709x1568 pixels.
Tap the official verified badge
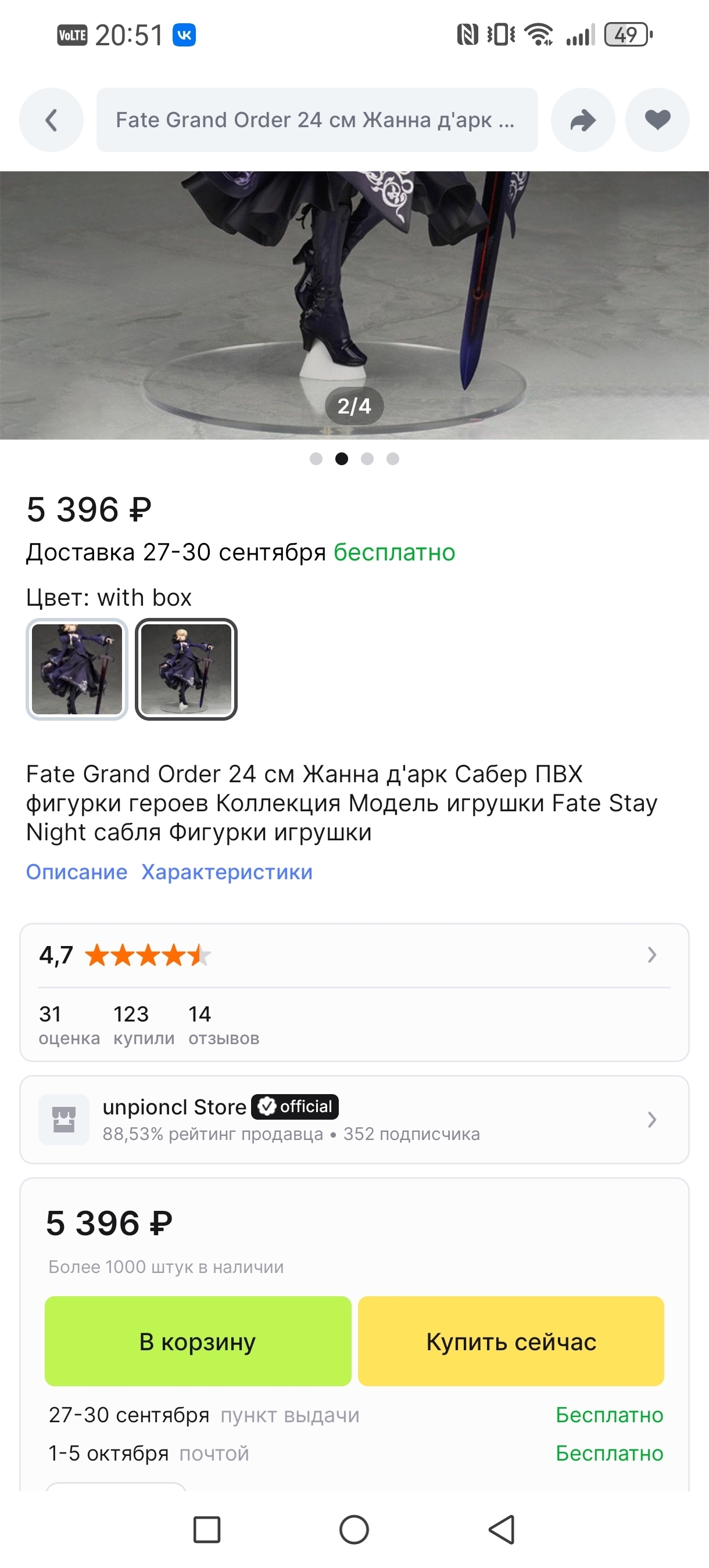pyautogui.click(x=295, y=1106)
